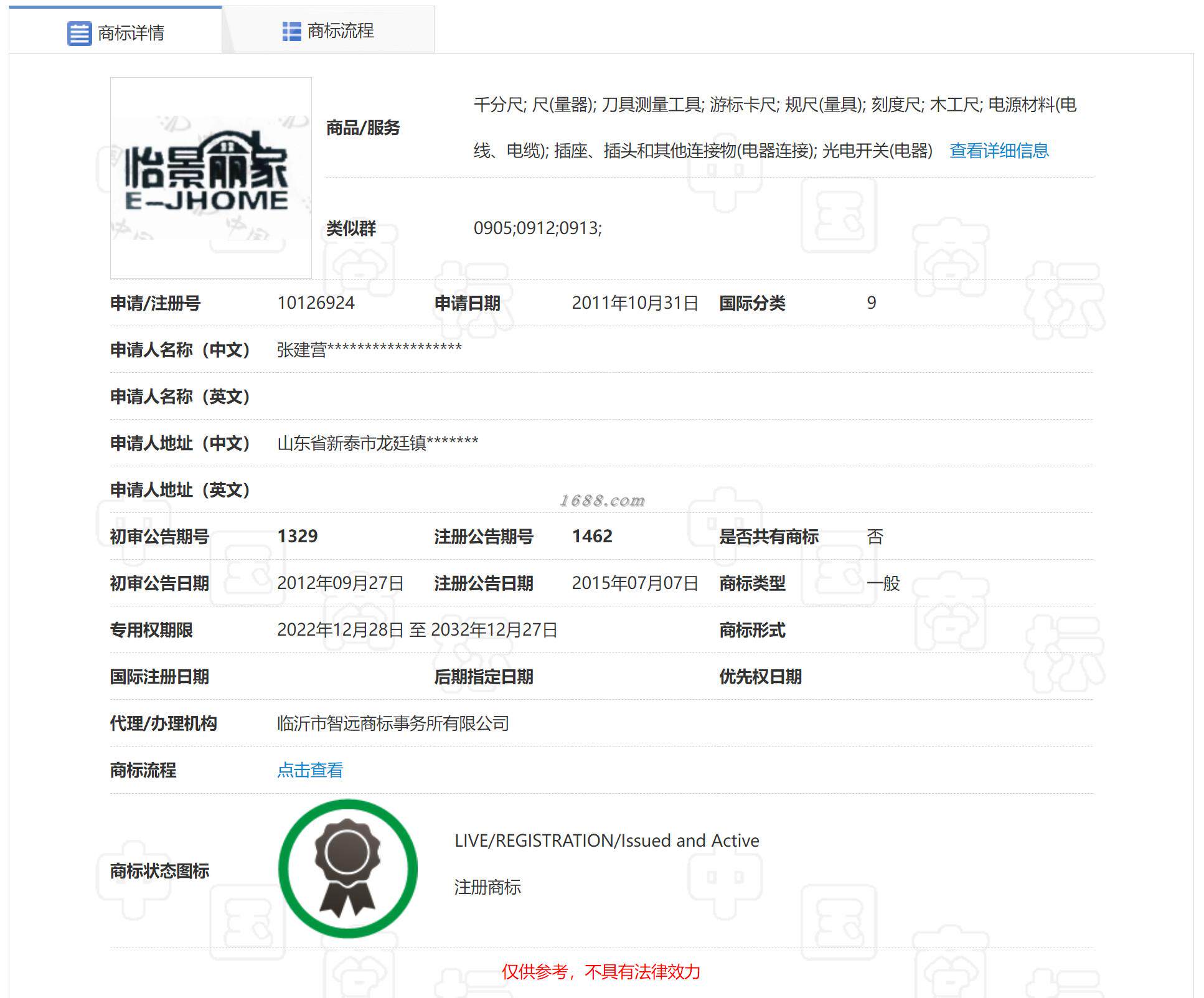Click the application date 2011年10月31日
This screenshot has height=998, width=1204.
click(x=634, y=303)
